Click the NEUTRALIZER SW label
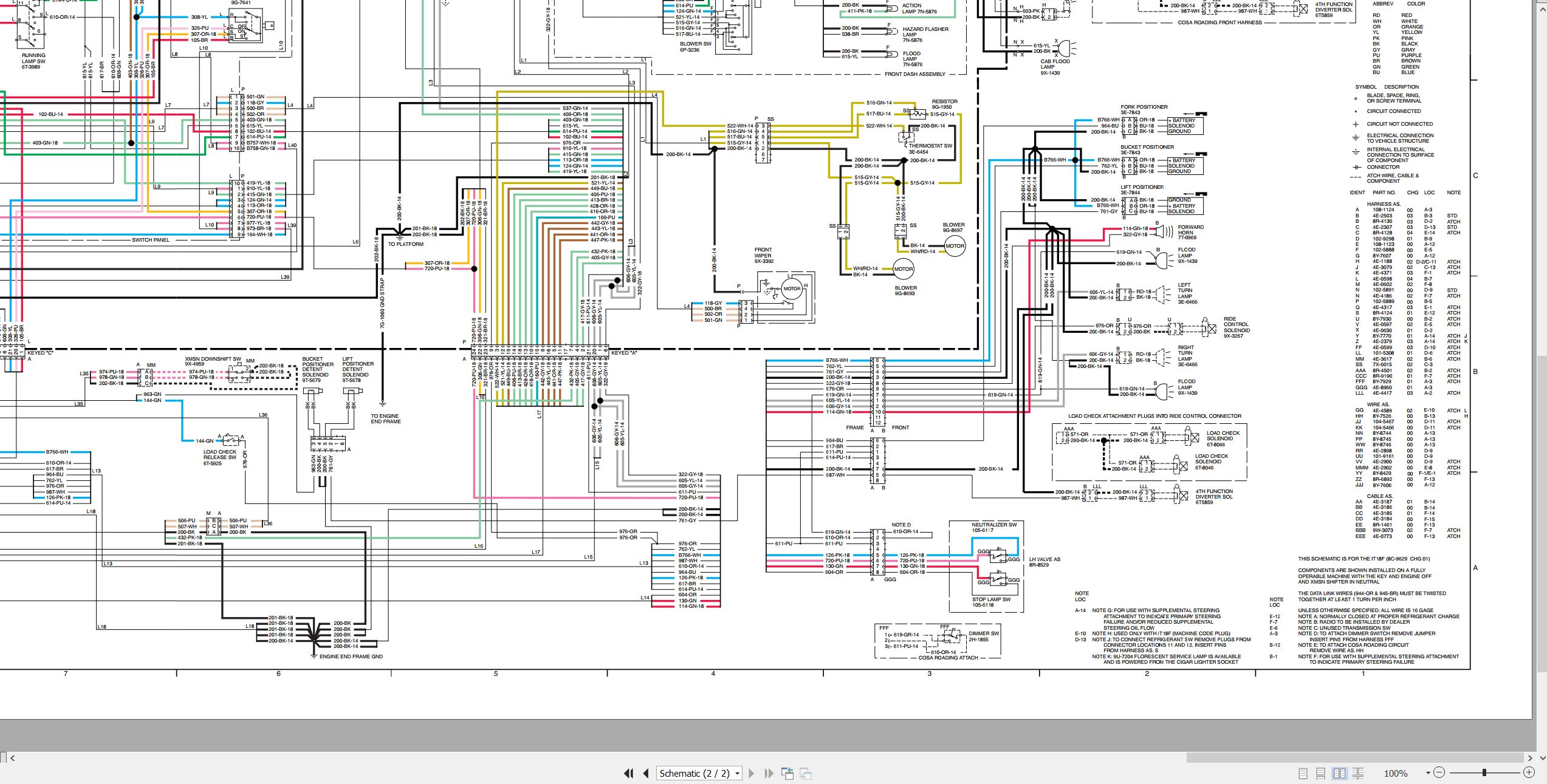This screenshot has width=1547, height=784. [x=994, y=525]
